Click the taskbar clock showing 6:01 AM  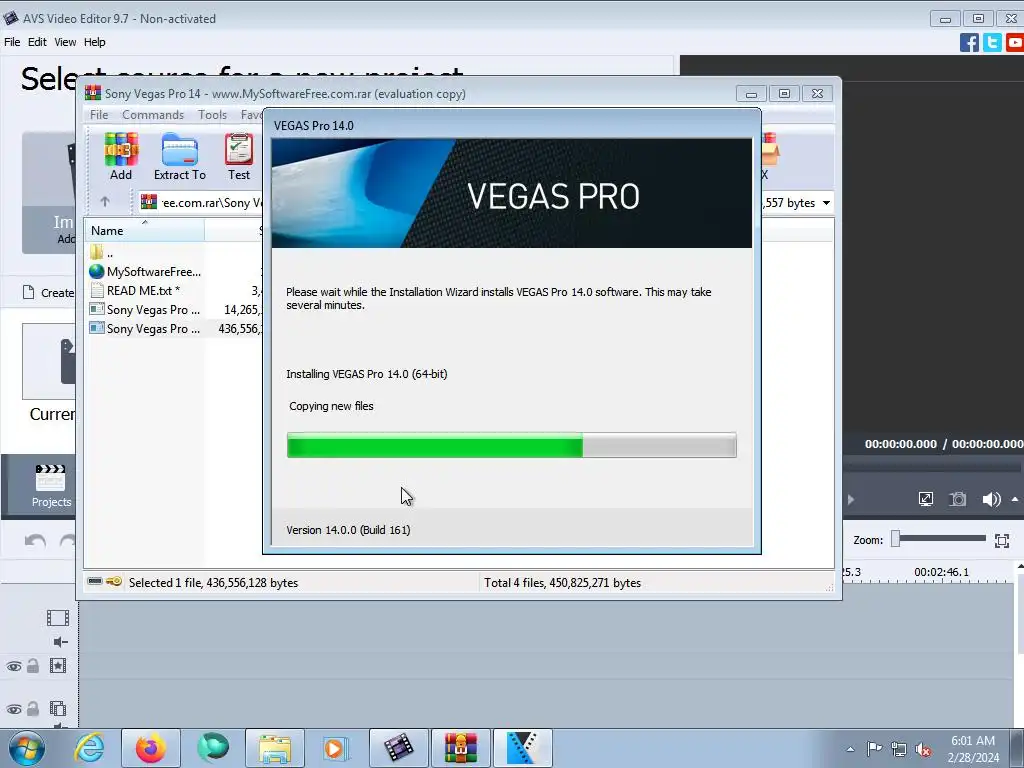click(972, 749)
